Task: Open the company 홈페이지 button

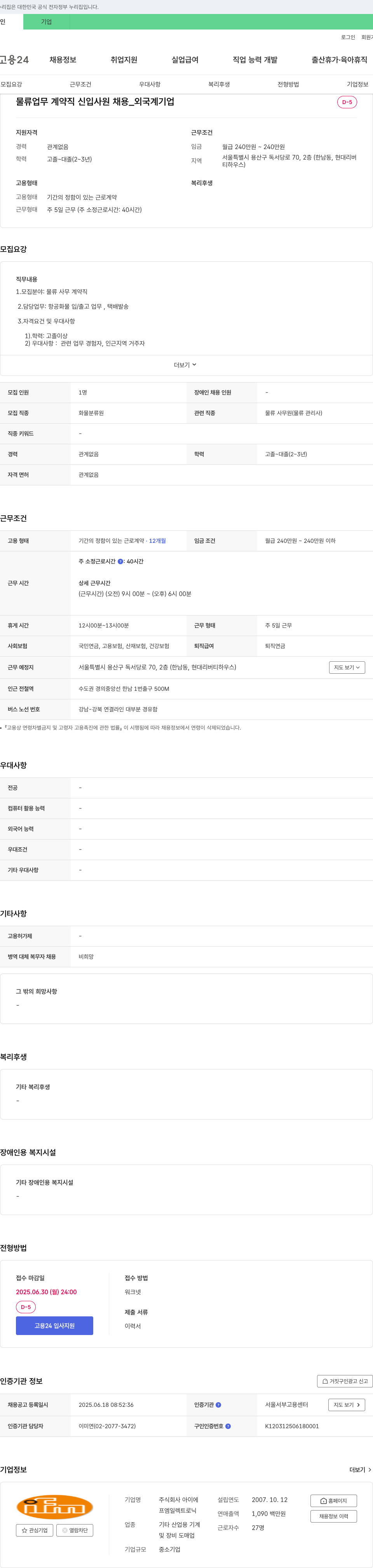Action: point(333,1501)
